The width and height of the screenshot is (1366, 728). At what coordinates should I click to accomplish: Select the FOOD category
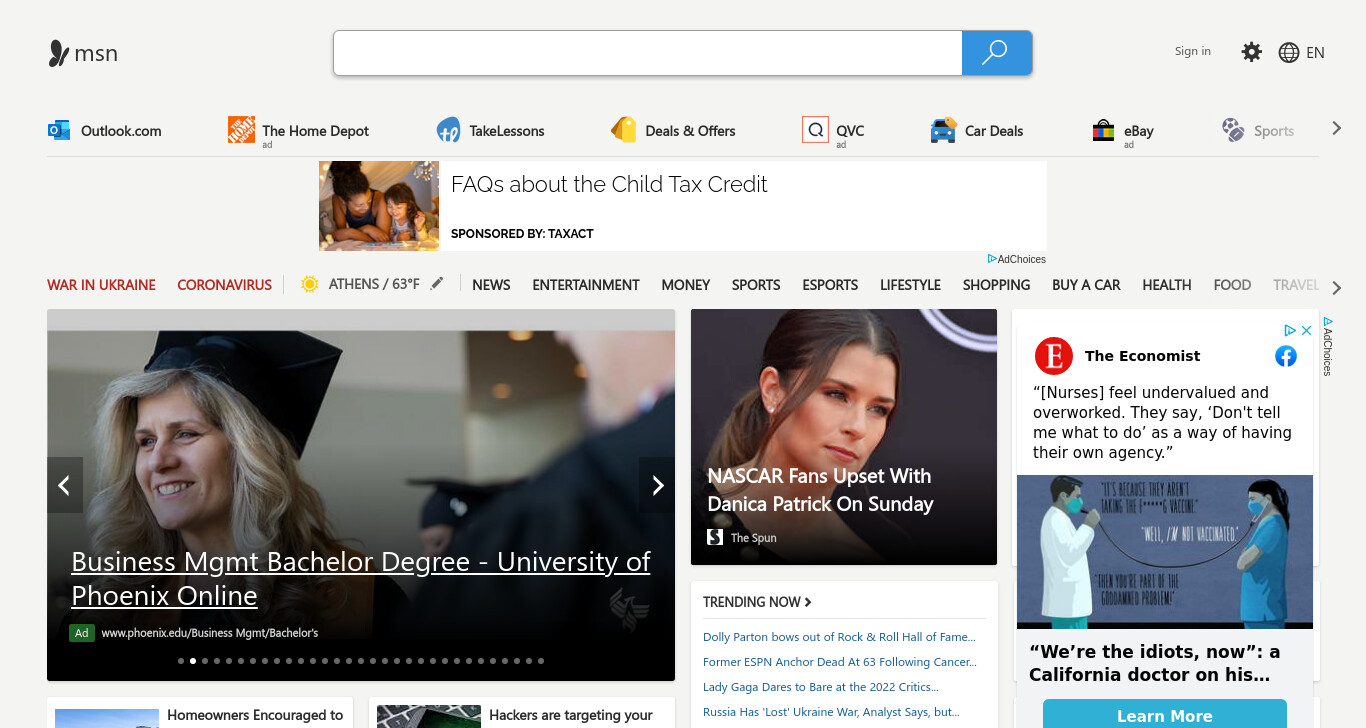pos(1232,285)
